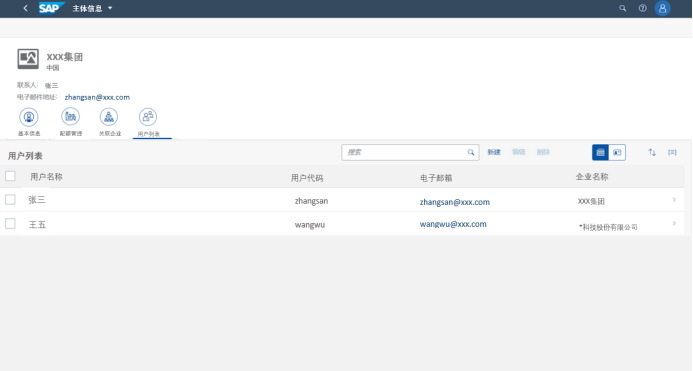
Task: Open search from the header magnifier icon
Action: [x=622, y=8]
